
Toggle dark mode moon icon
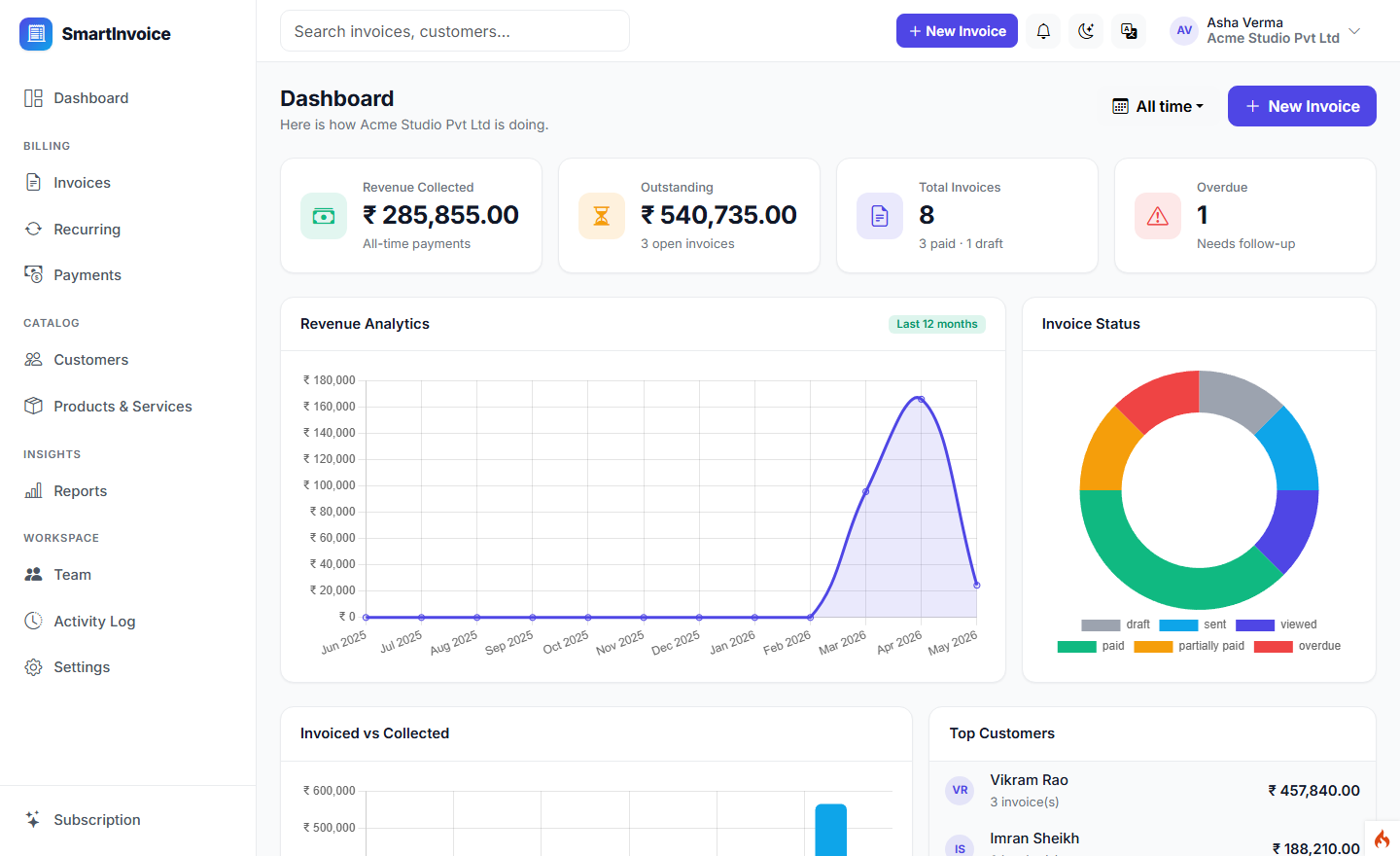(1086, 31)
